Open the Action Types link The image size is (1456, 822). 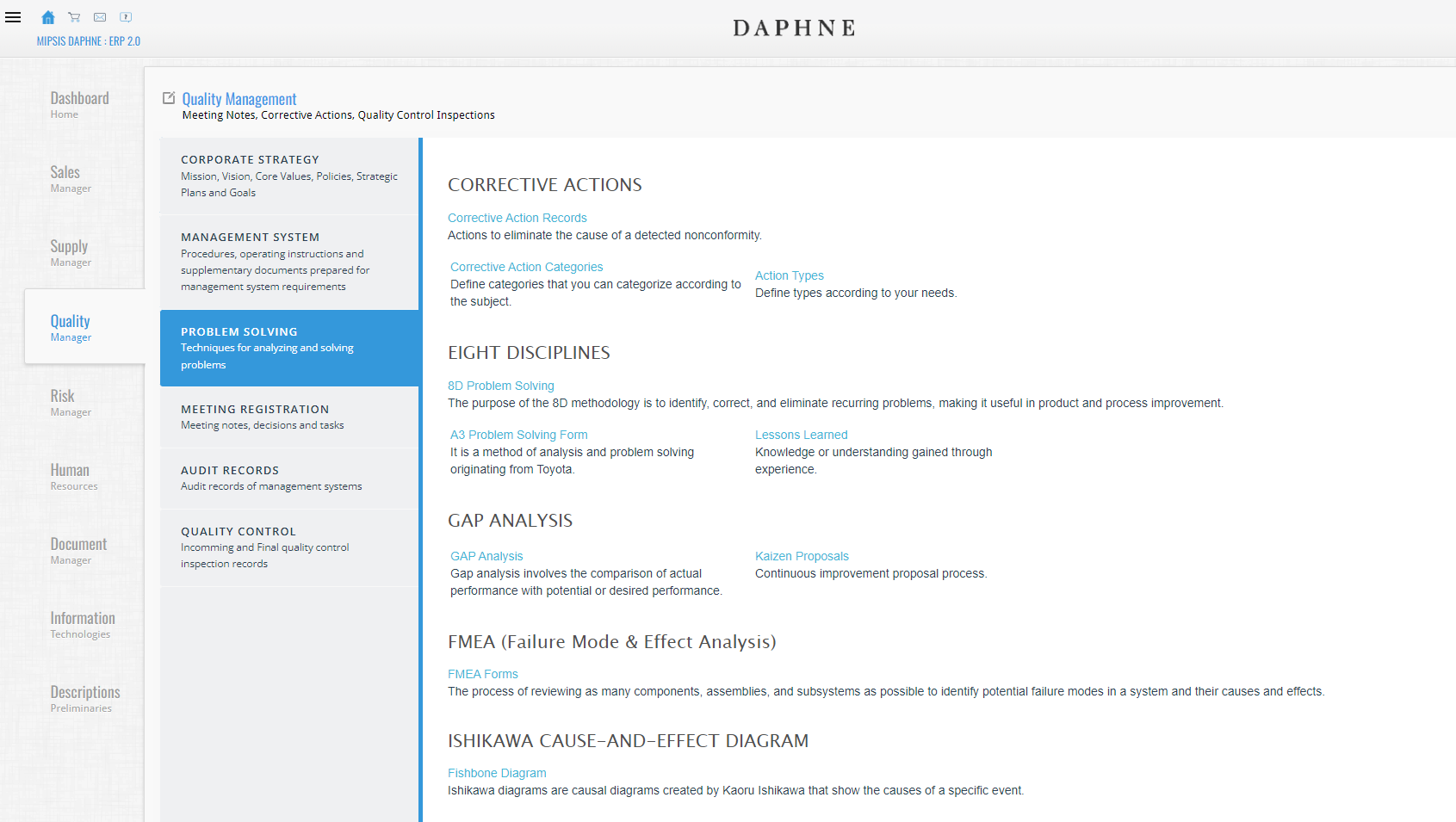tap(790, 275)
